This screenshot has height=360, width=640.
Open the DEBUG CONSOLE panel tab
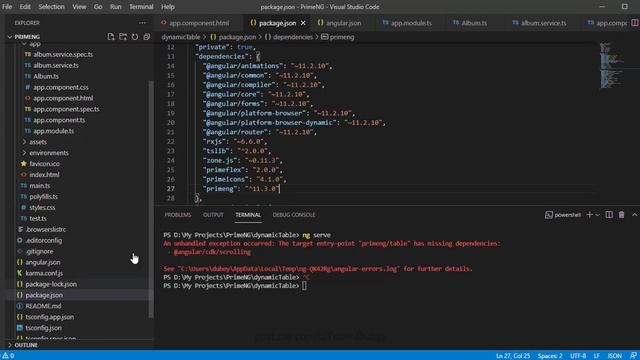[294, 215]
